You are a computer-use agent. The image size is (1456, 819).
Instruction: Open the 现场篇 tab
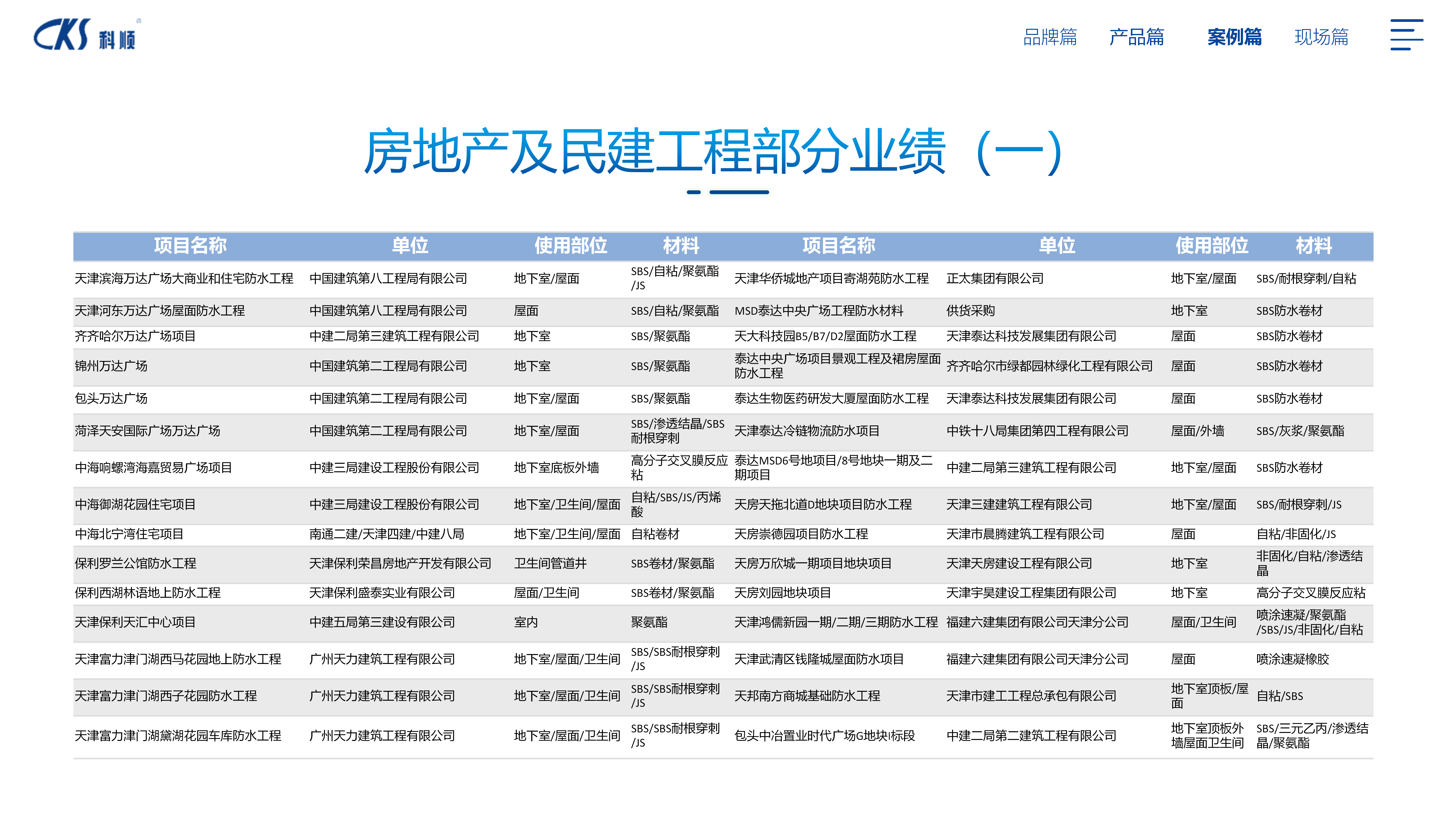[1321, 37]
